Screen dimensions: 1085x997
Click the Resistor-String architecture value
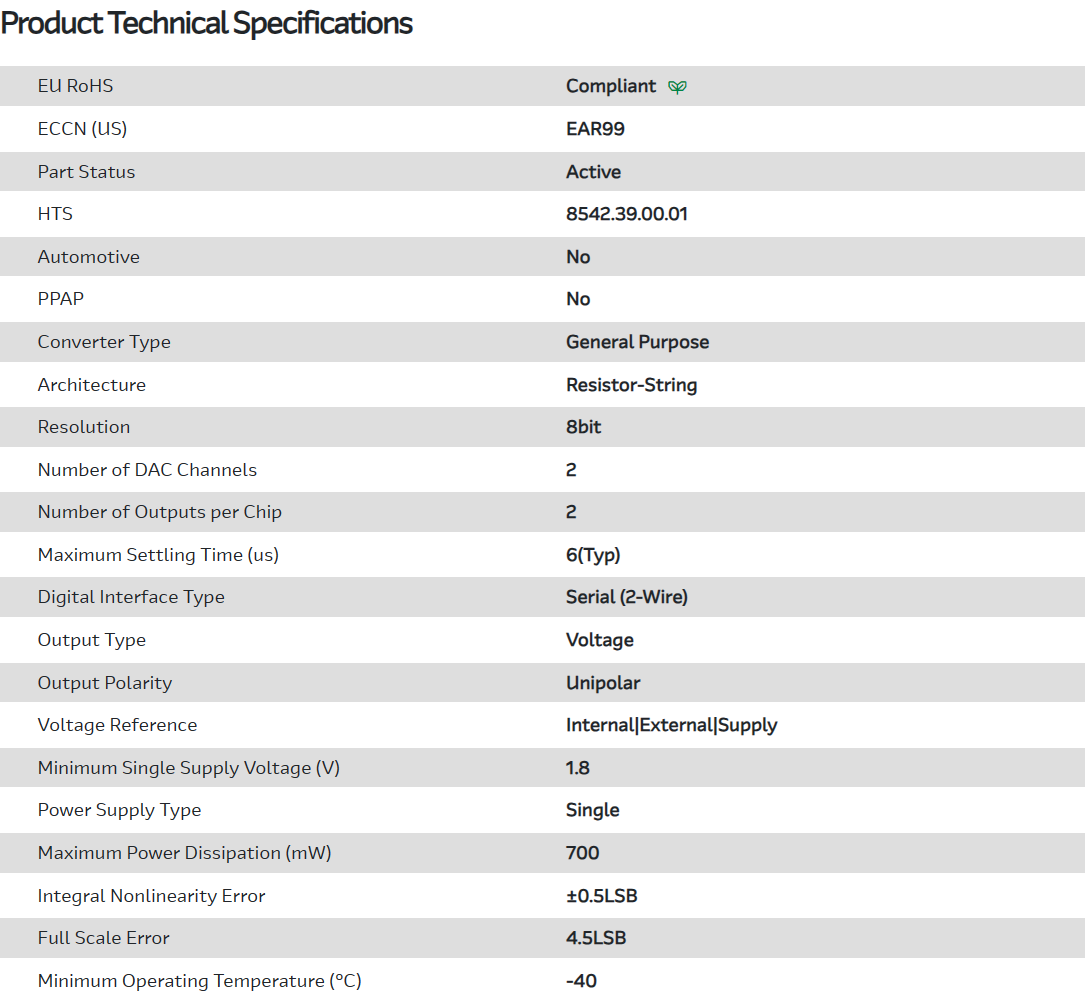[x=631, y=385]
